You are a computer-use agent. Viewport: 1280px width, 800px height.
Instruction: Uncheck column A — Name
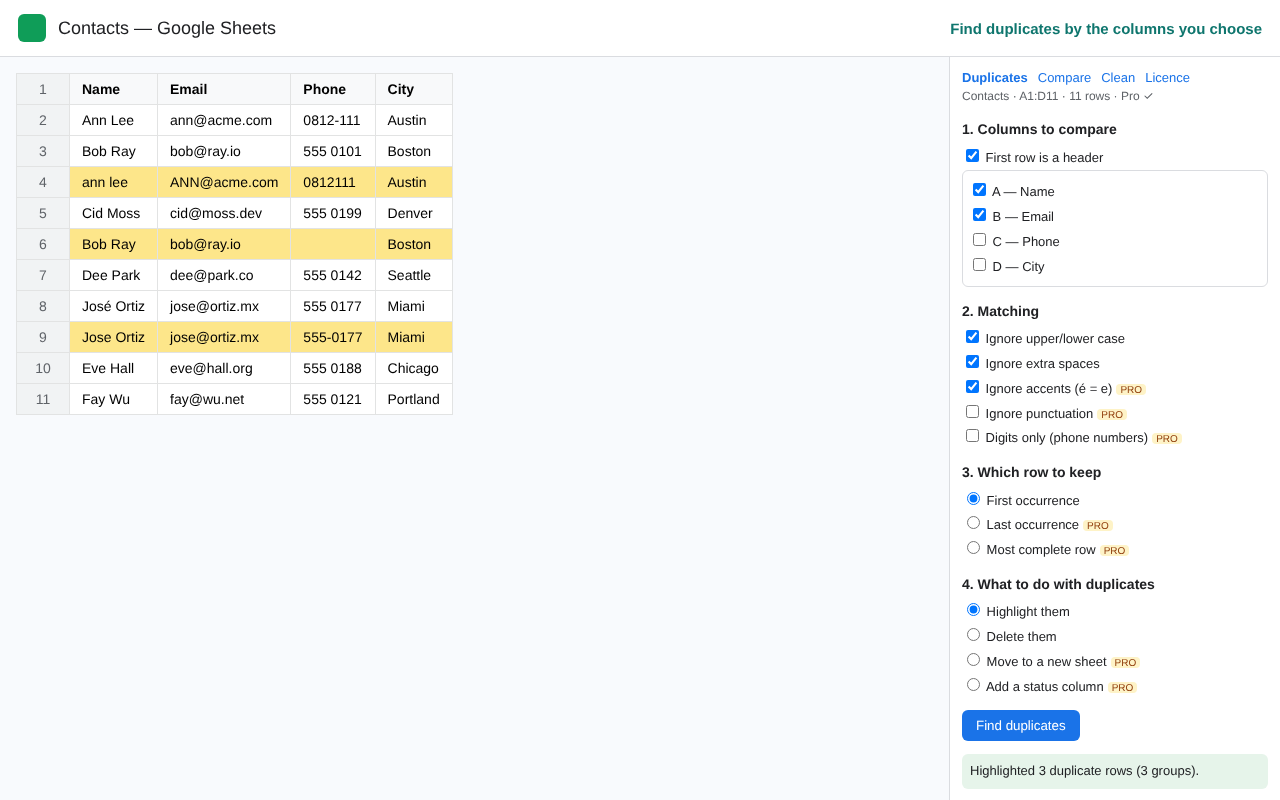pyautogui.click(x=979, y=190)
